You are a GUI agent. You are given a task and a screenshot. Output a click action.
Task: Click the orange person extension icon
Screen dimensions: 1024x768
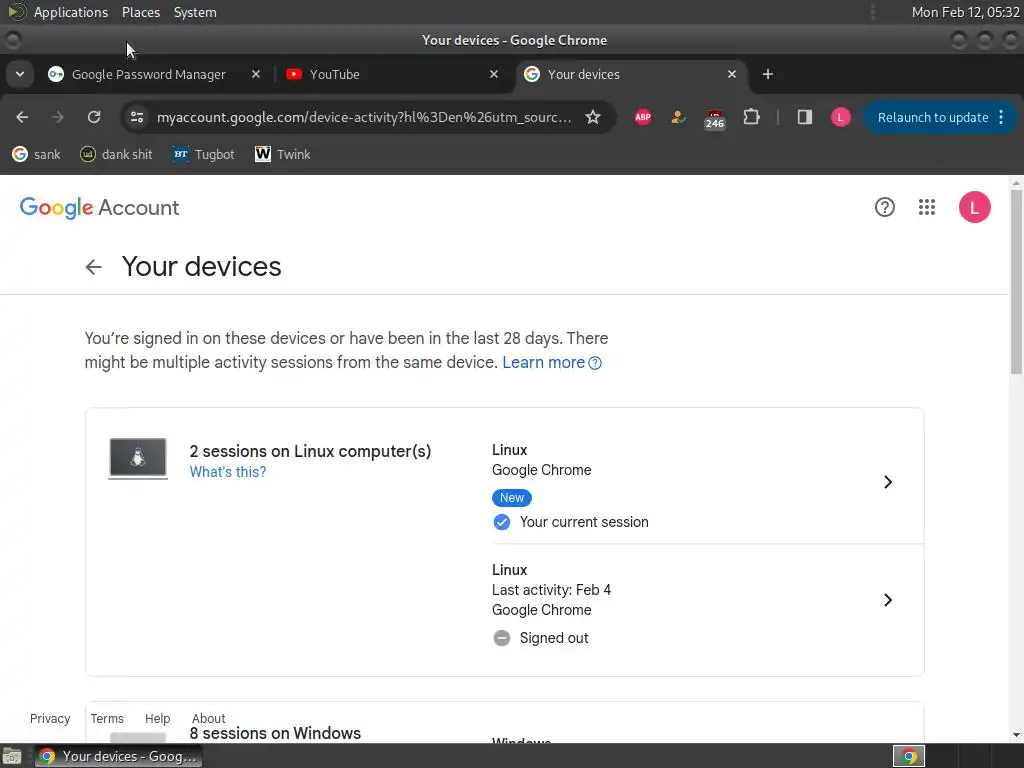point(678,117)
